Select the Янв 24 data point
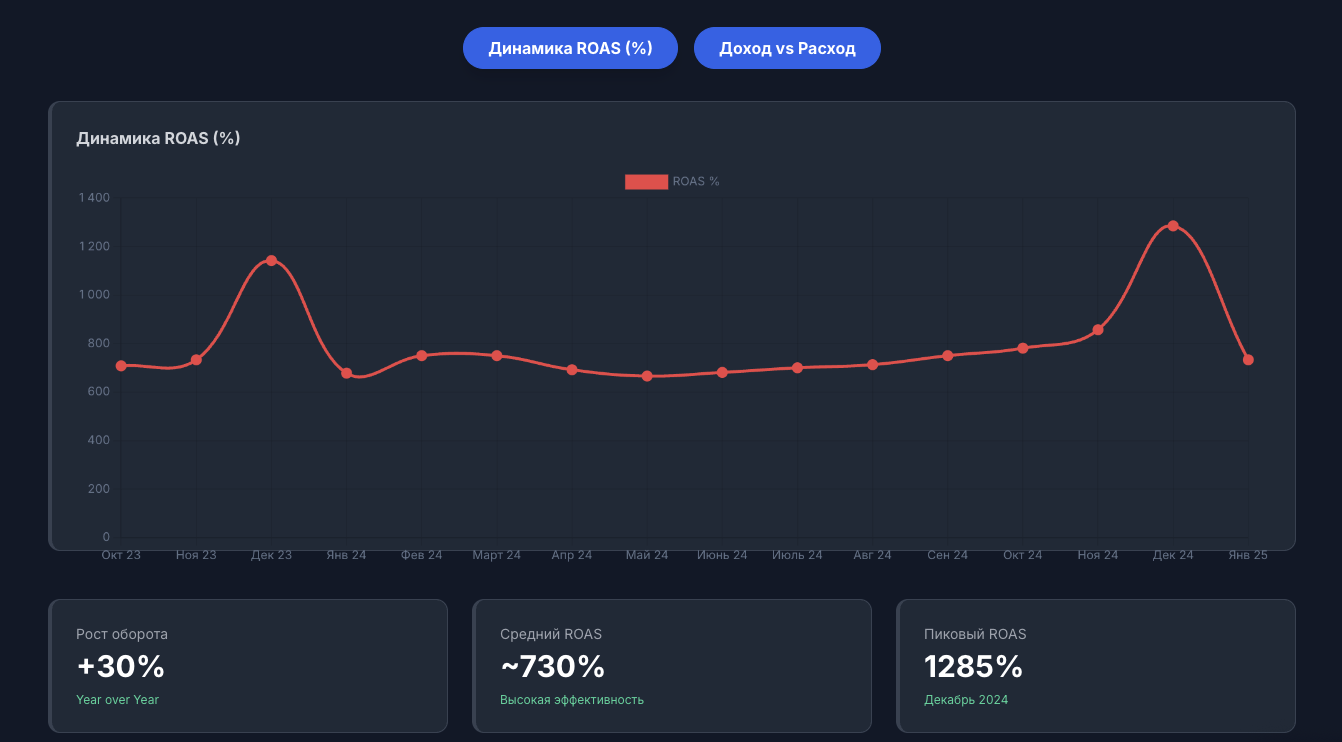Viewport: 1342px width, 742px height. (347, 373)
